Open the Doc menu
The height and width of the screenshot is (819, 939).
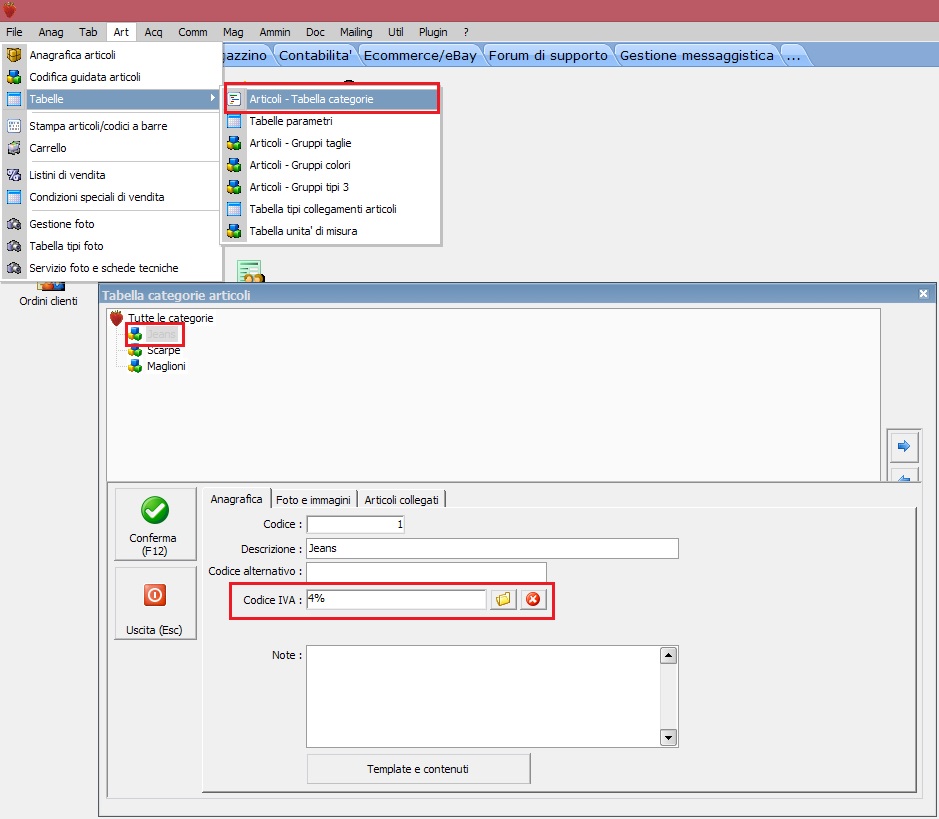(315, 32)
